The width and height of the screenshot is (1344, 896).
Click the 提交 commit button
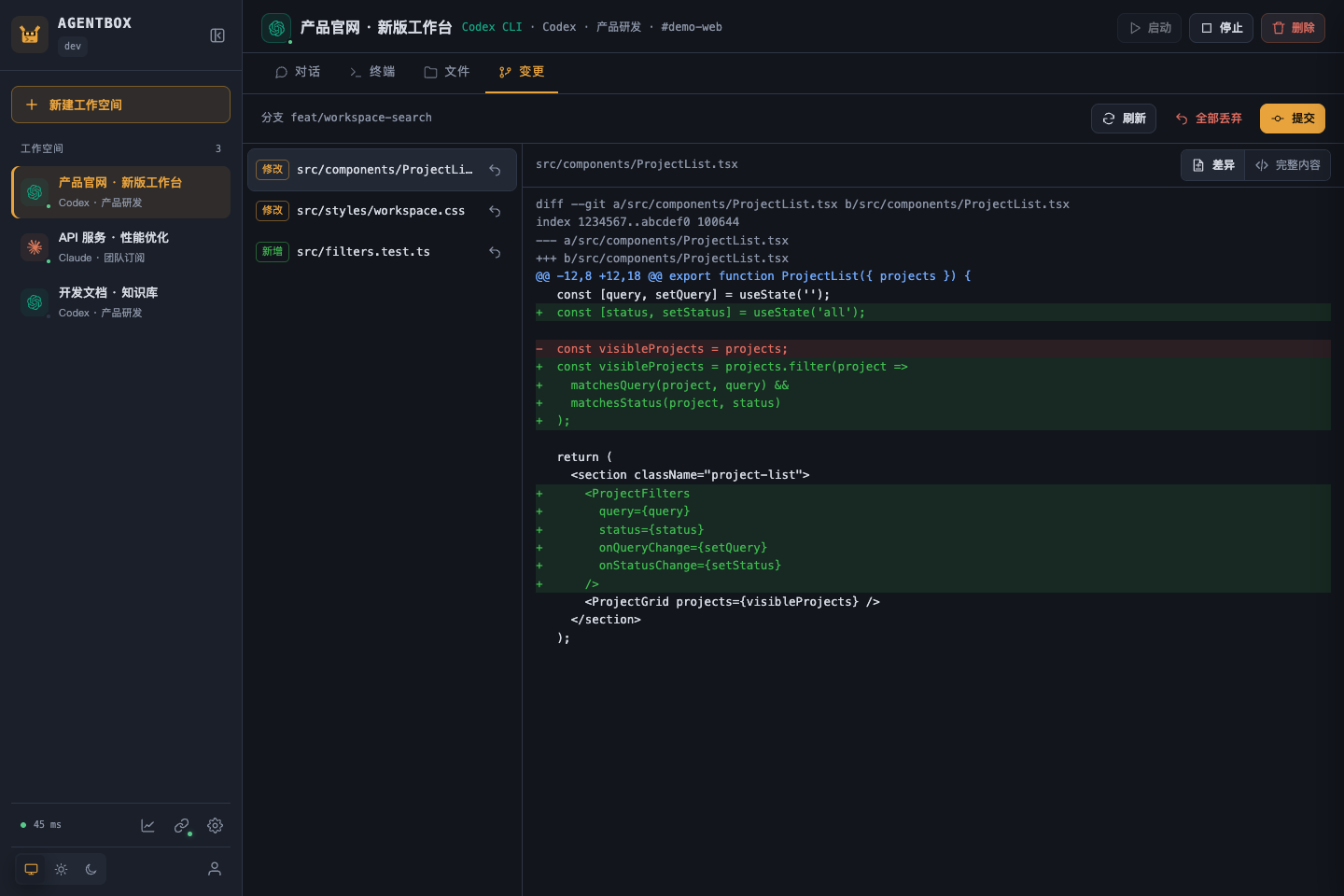tap(1293, 119)
